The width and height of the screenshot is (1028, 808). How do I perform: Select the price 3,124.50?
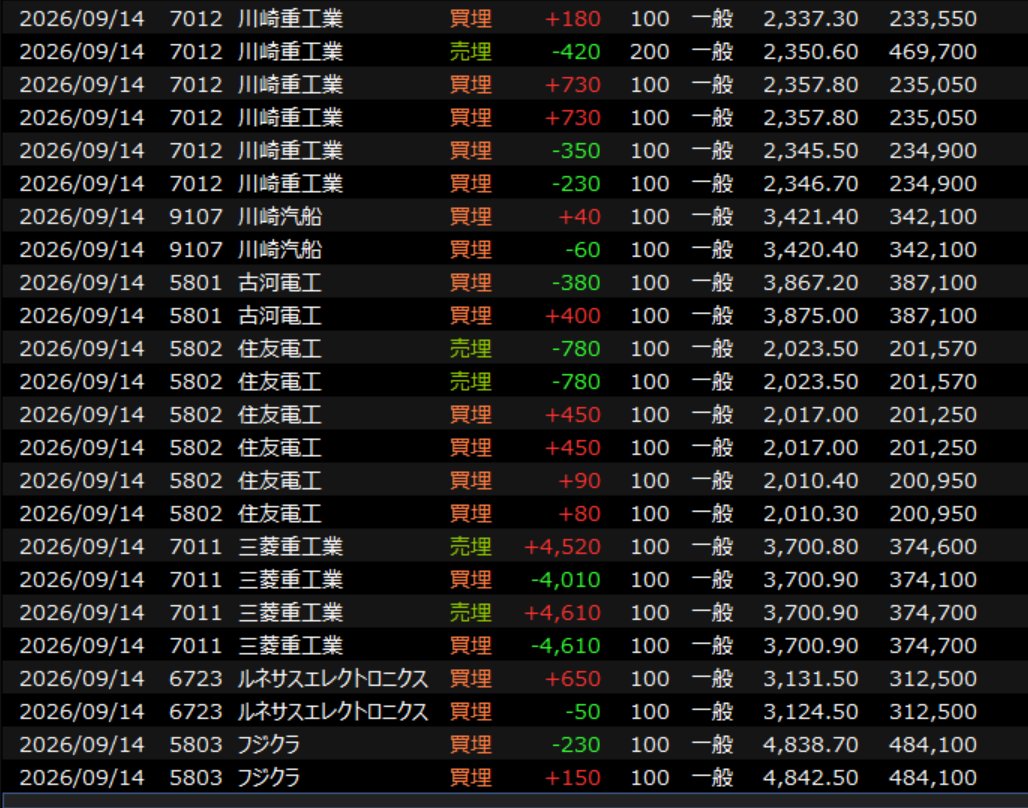coord(810,711)
